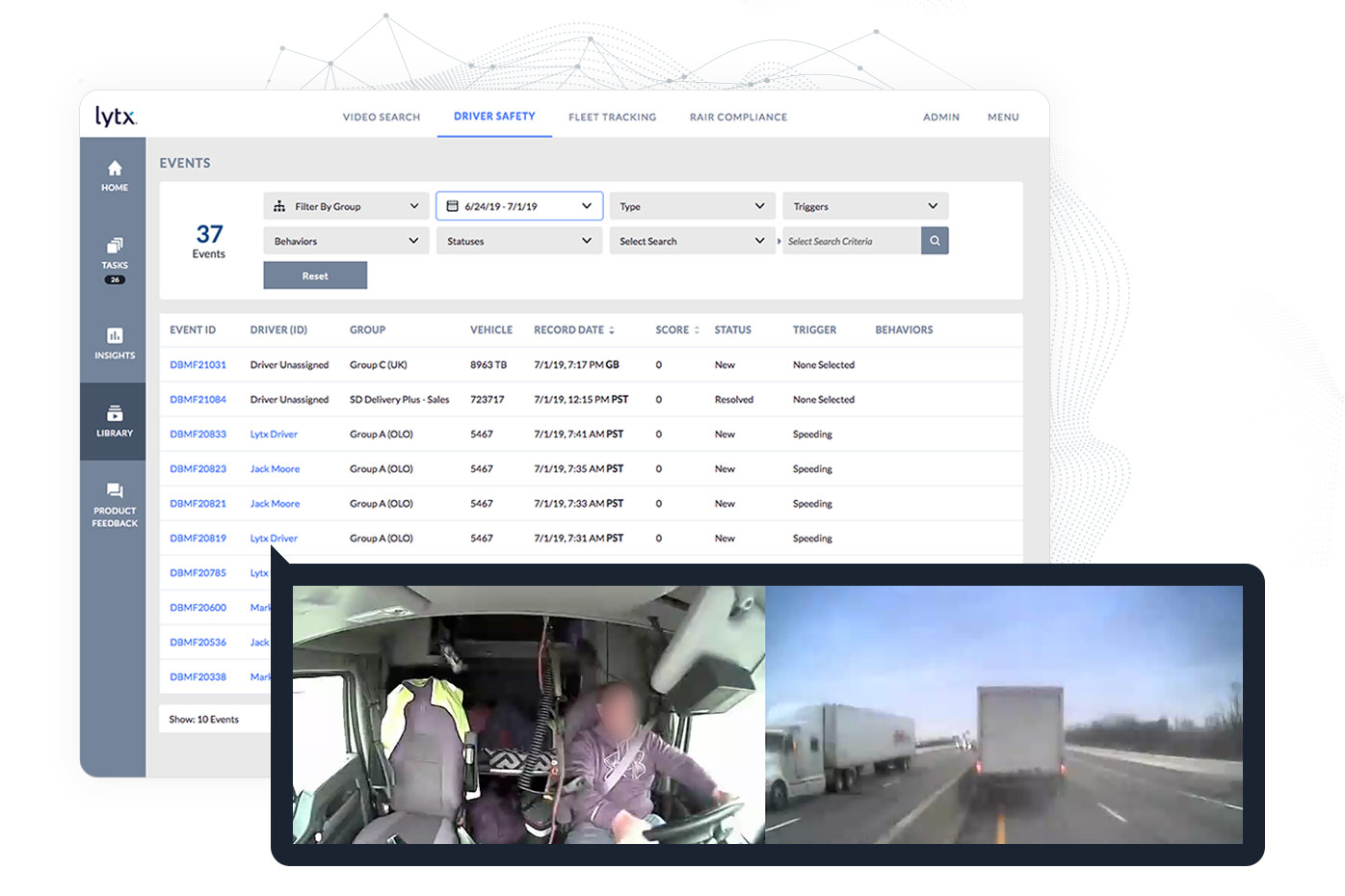
Task: Open event DBMF21031 link
Action: [x=198, y=365]
